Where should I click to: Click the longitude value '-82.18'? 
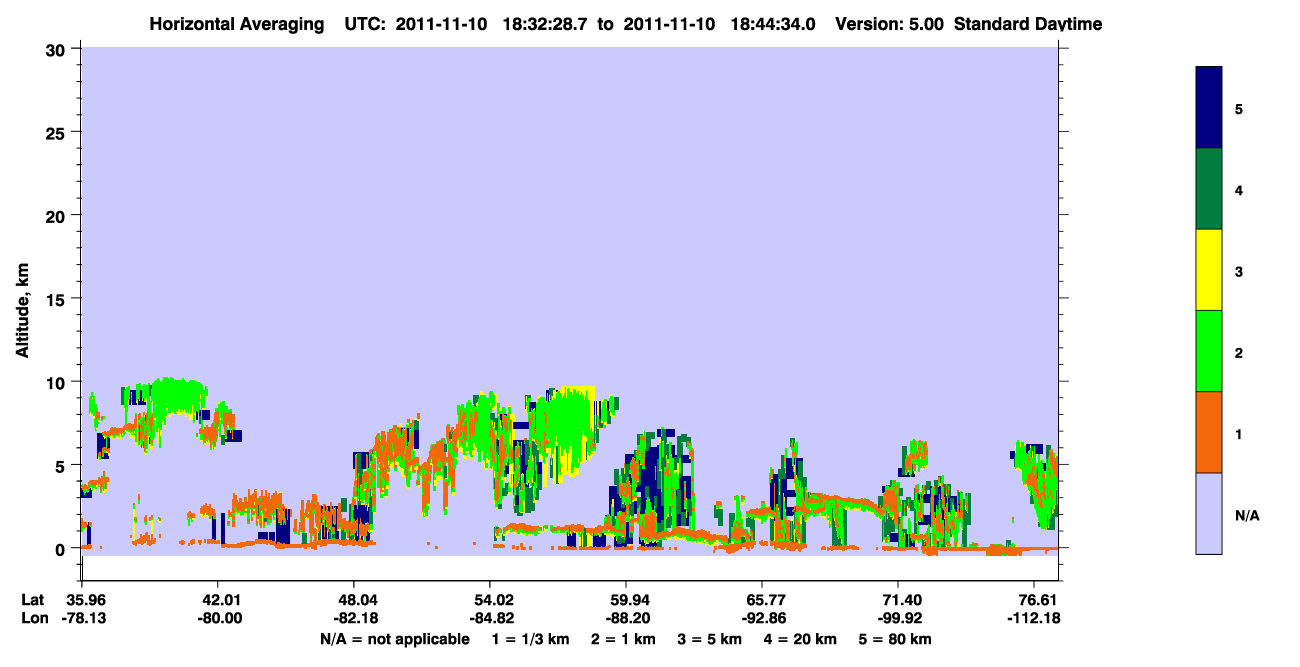[x=355, y=619]
